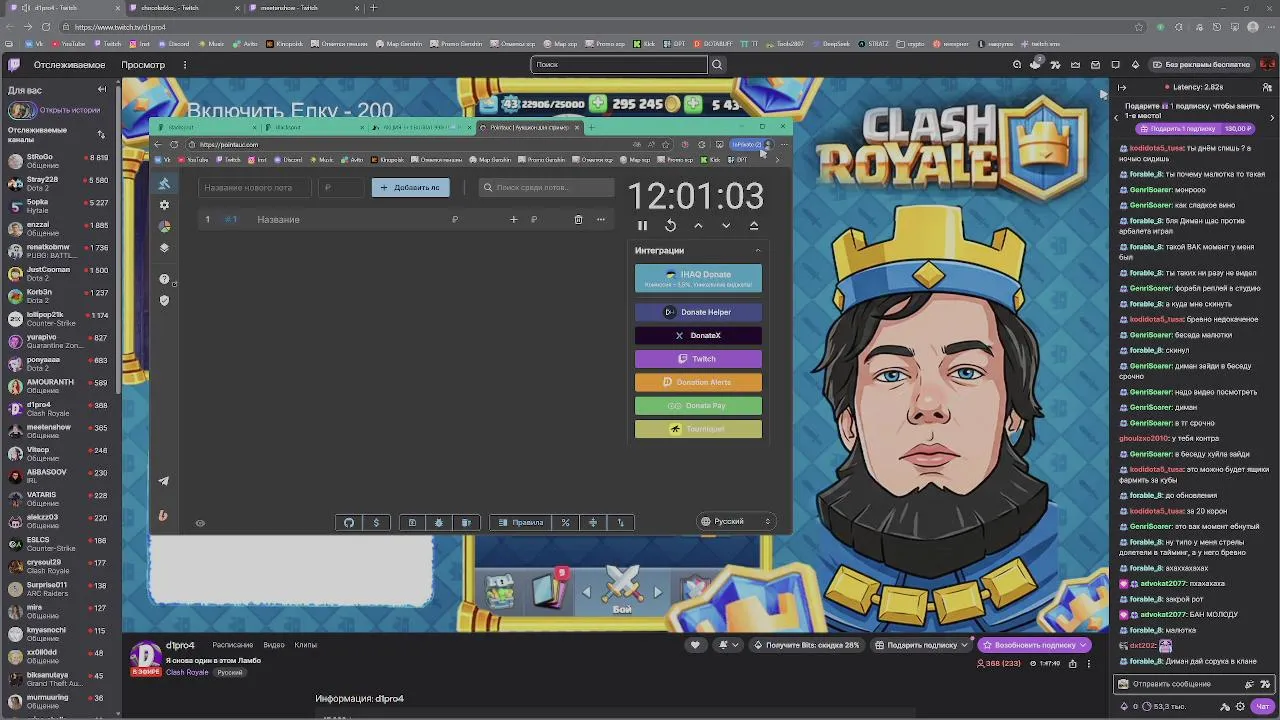Open the Расписание tab under the stream

232,645
